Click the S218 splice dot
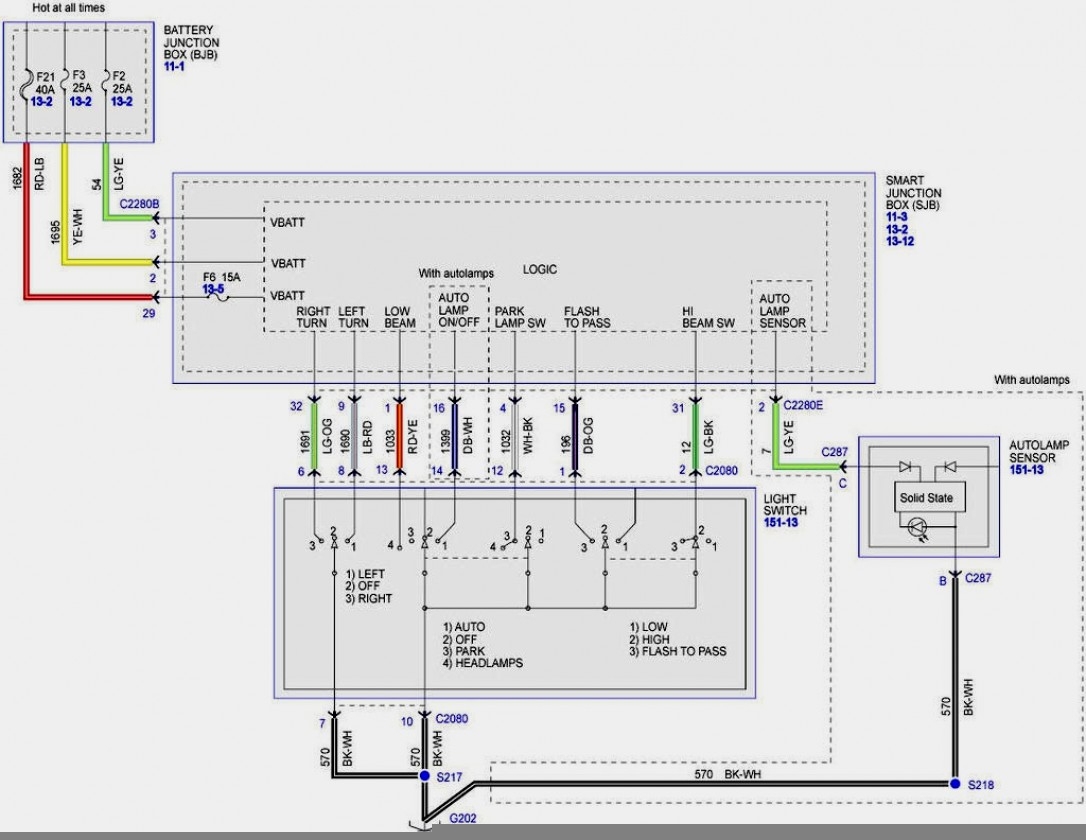 (955, 784)
